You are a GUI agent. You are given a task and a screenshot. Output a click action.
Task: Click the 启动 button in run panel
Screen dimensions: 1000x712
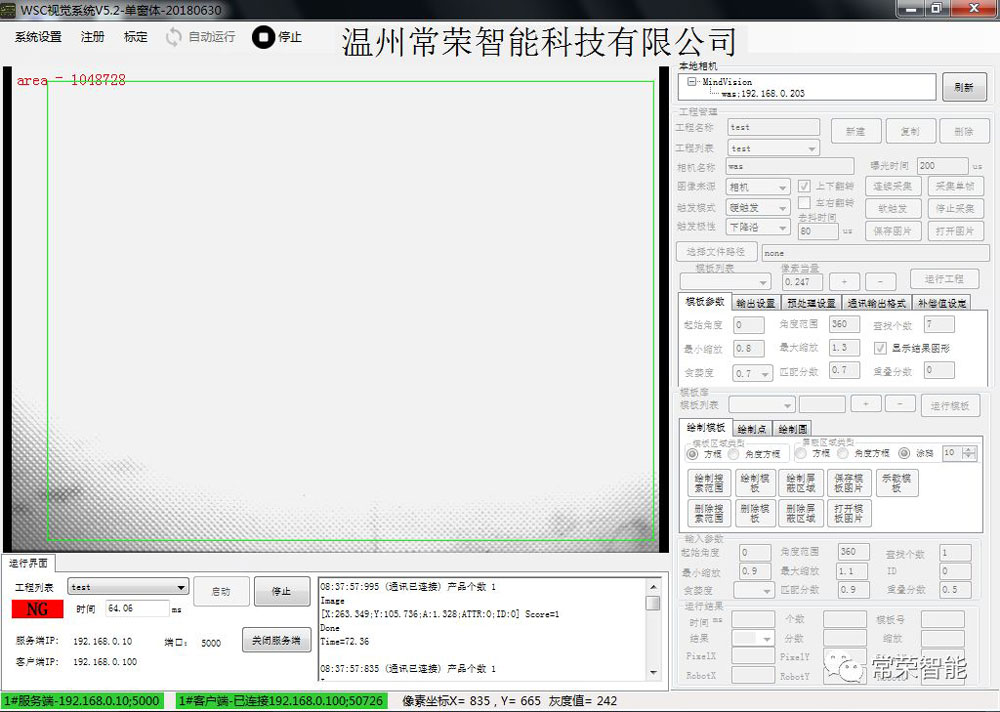point(221,591)
